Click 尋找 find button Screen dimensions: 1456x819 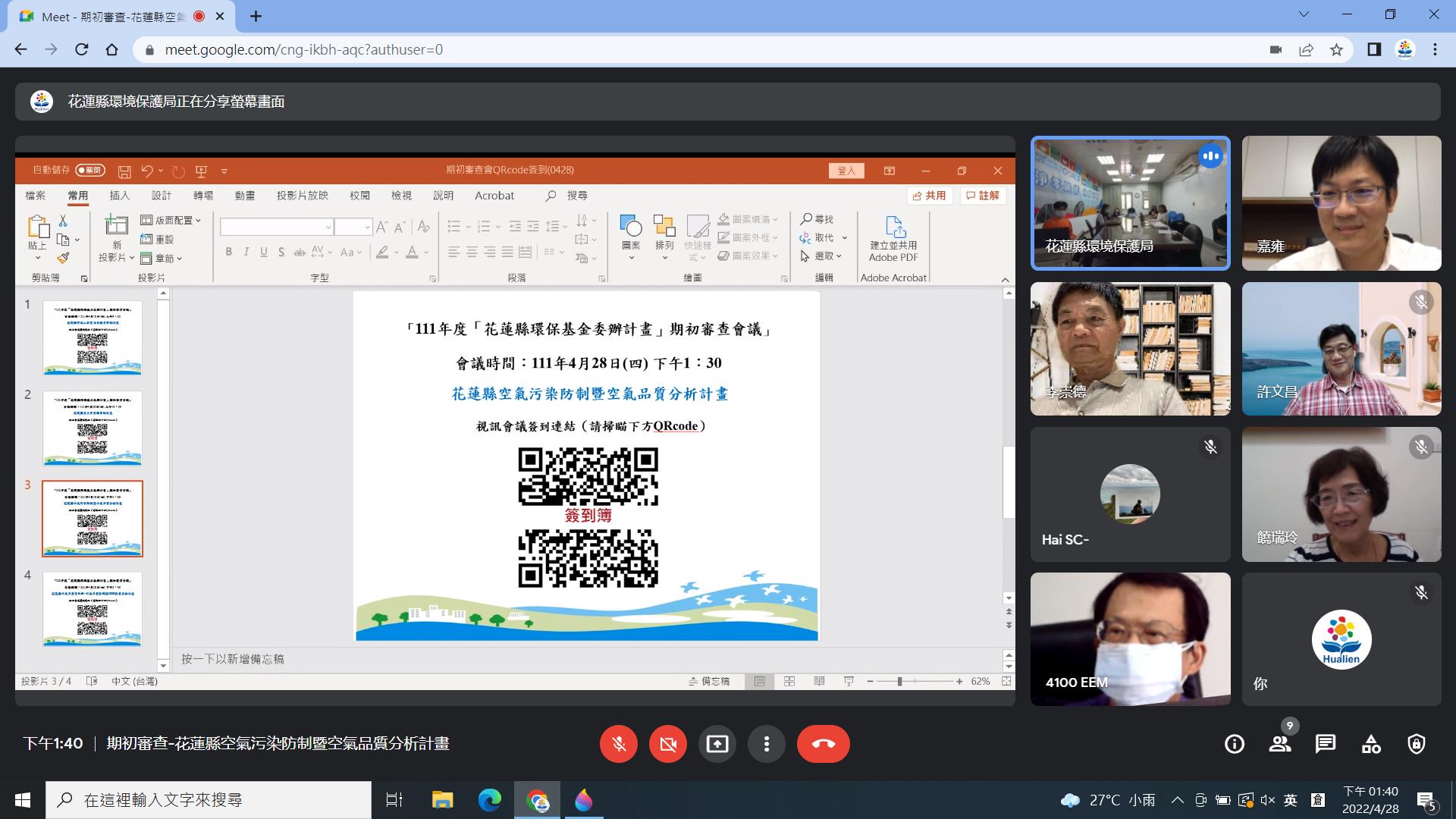pos(817,219)
